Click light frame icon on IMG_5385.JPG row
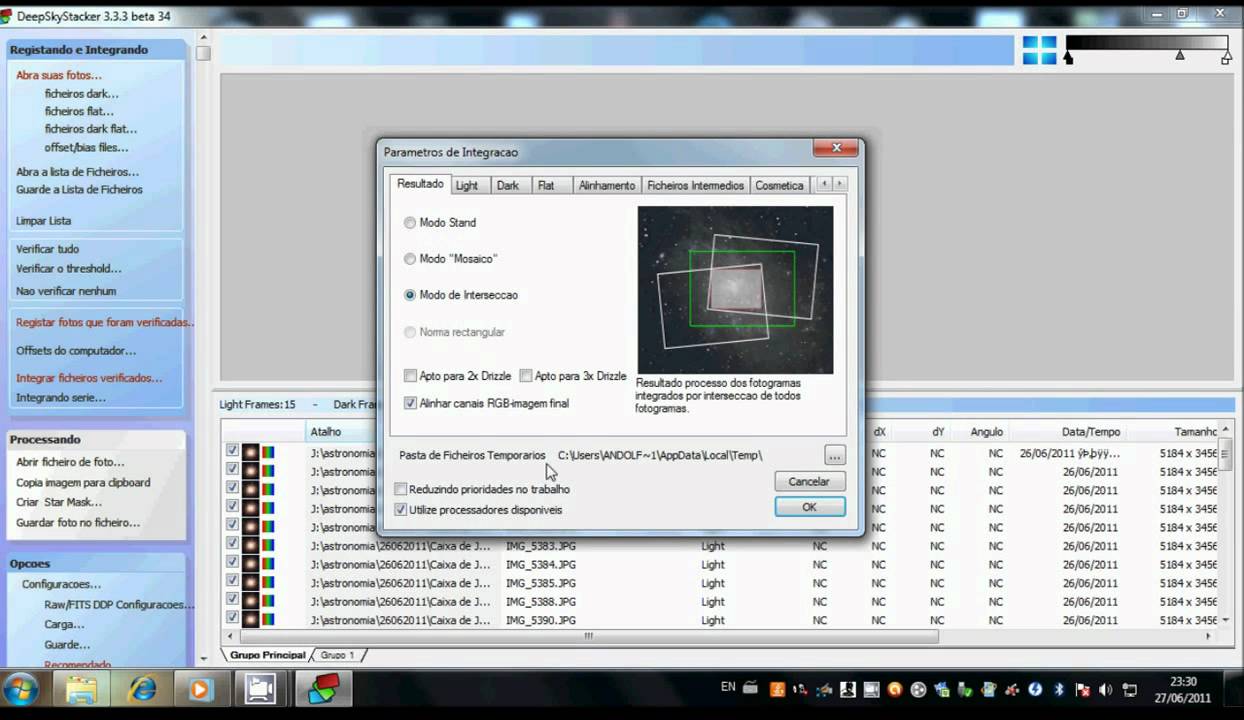The width and height of the screenshot is (1244, 720). tap(250, 583)
